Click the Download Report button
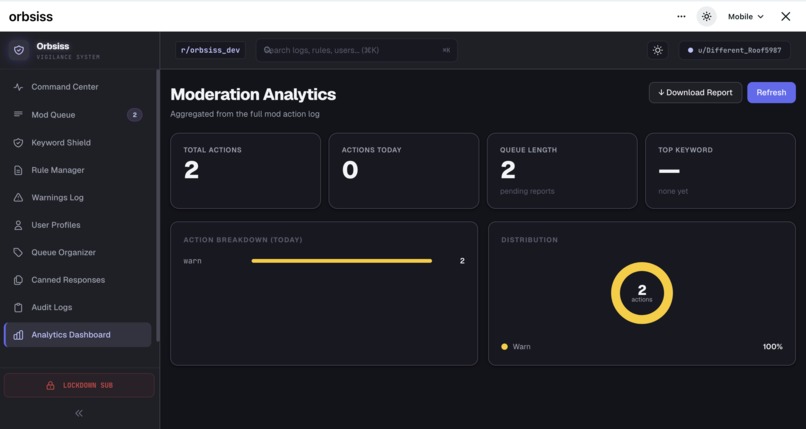Image resolution: width=806 pixels, height=429 pixels. 695,92
